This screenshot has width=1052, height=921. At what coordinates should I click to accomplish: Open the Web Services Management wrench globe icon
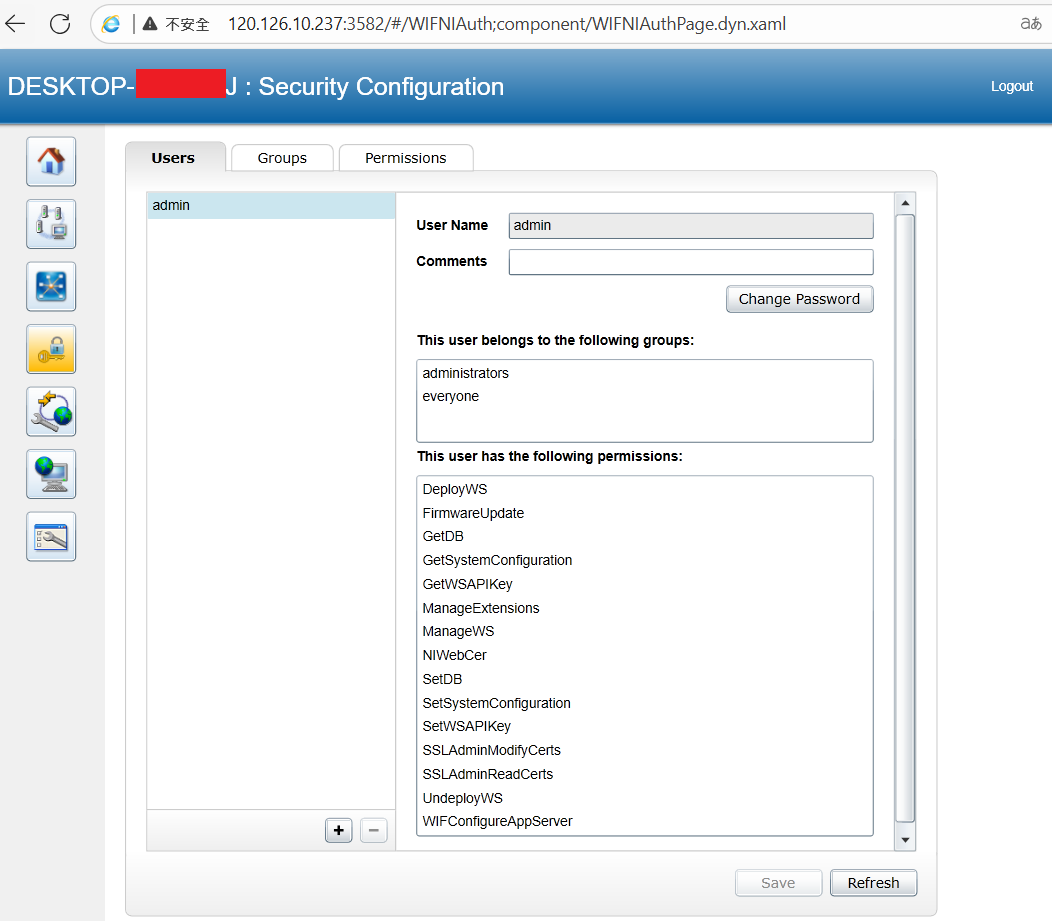tap(51, 411)
